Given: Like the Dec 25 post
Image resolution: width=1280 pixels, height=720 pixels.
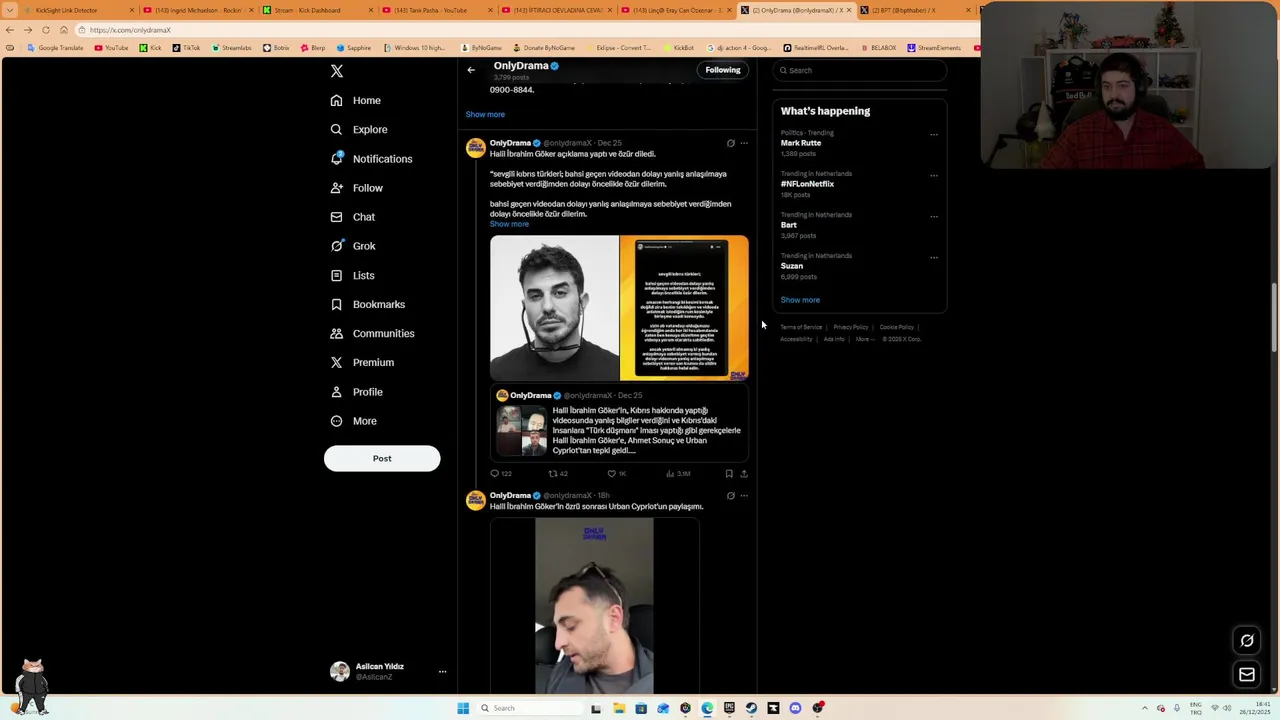Looking at the screenshot, I should tap(616, 473).
